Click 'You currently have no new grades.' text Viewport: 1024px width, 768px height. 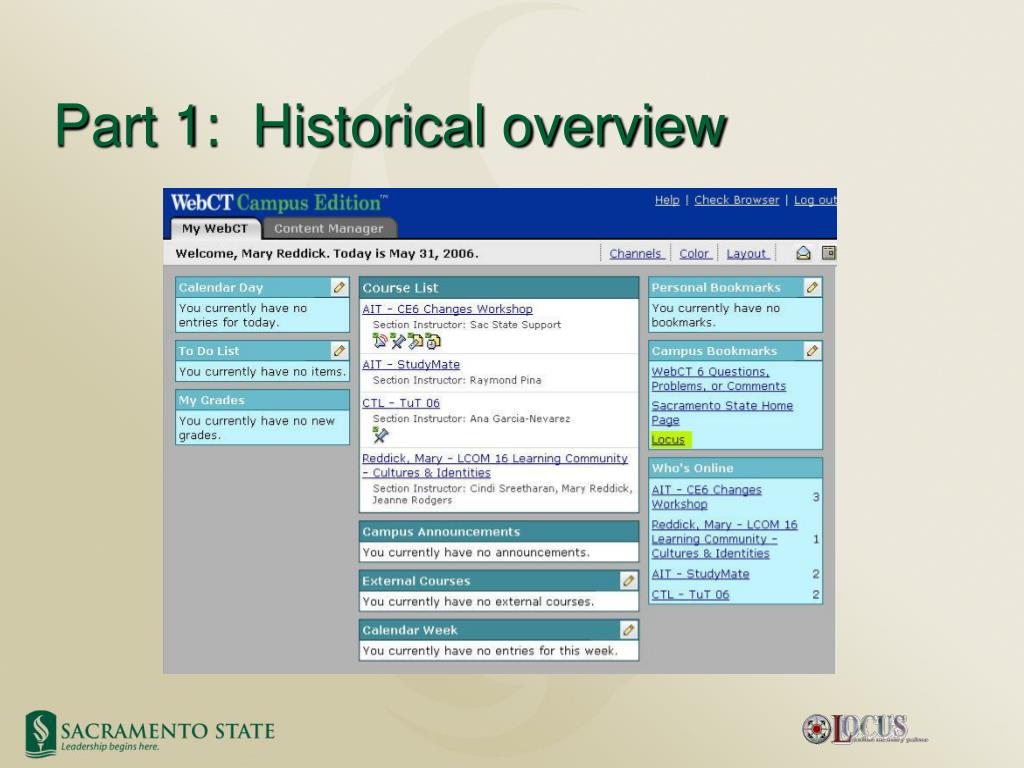point(257,428)
